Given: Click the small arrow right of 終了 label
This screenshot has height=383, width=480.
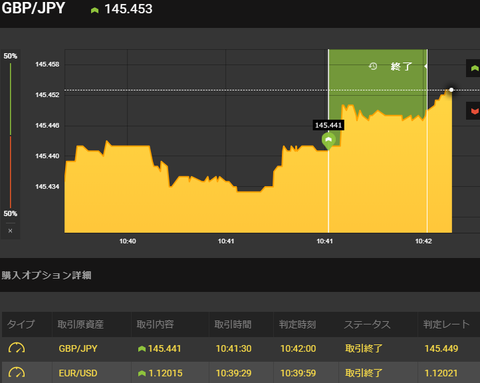Looking at the screenshot, I should pos(426,66).
